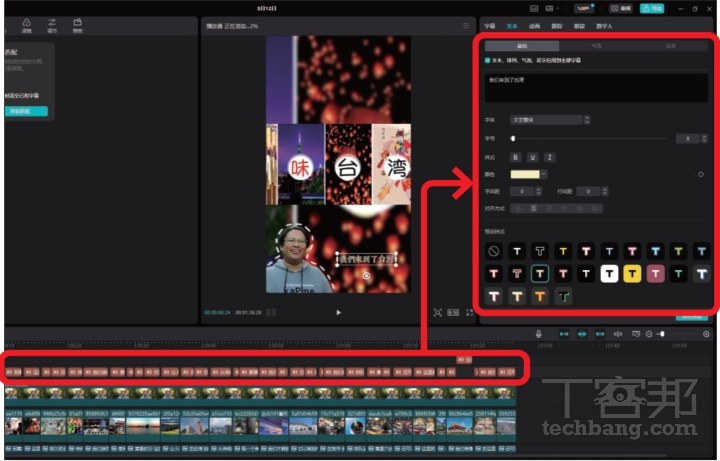Choose the pink T preset in first row
Image resolution: width=720 pixels, height=461 pixels.
(x=632, y=251)
